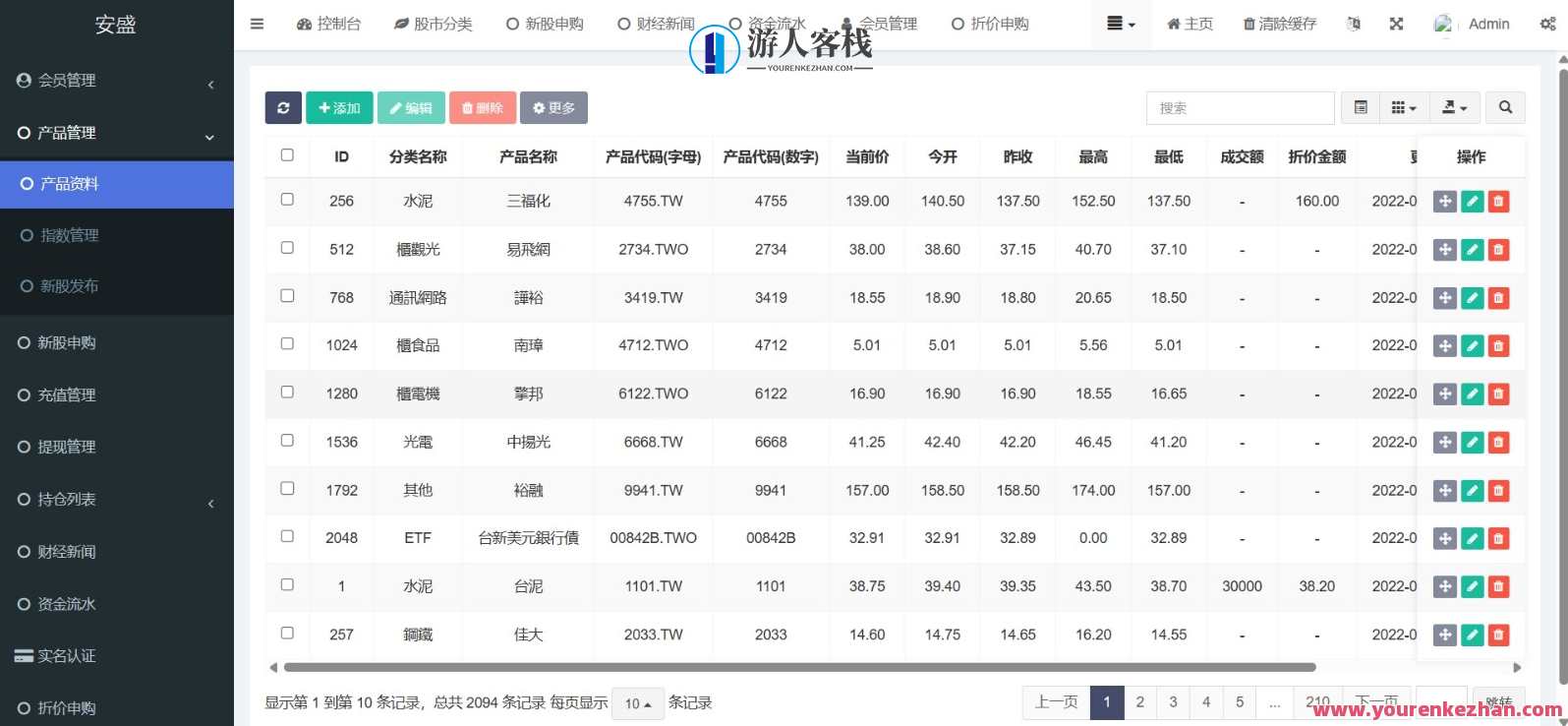Click the red delete icon for row 256
This screenshot has width=1568, height=726.
(x=1498, y=202)
